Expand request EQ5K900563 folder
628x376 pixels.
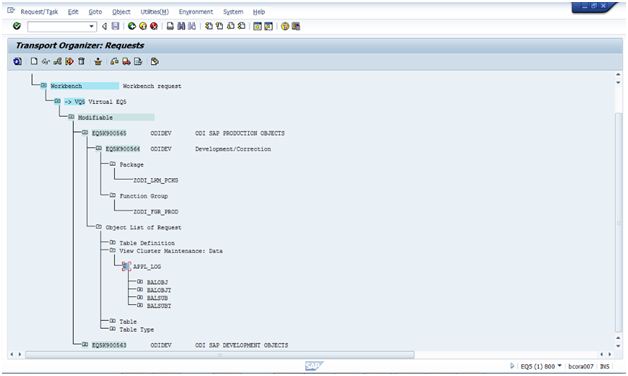(85, 344)
